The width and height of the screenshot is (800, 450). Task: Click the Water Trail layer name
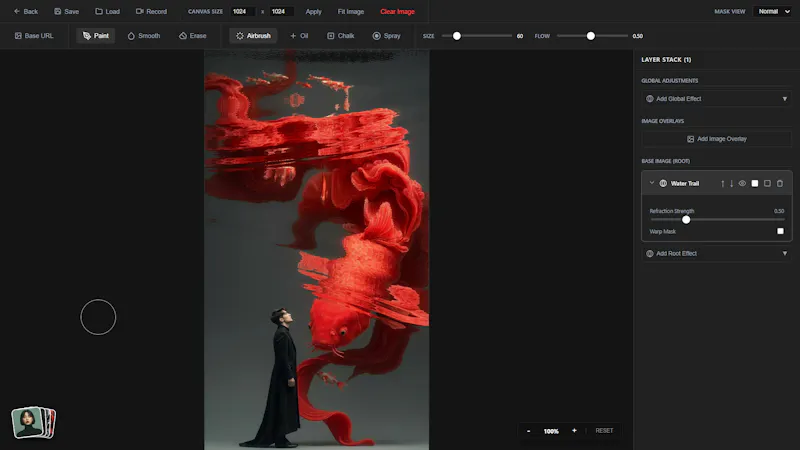(x=685, y=183)
